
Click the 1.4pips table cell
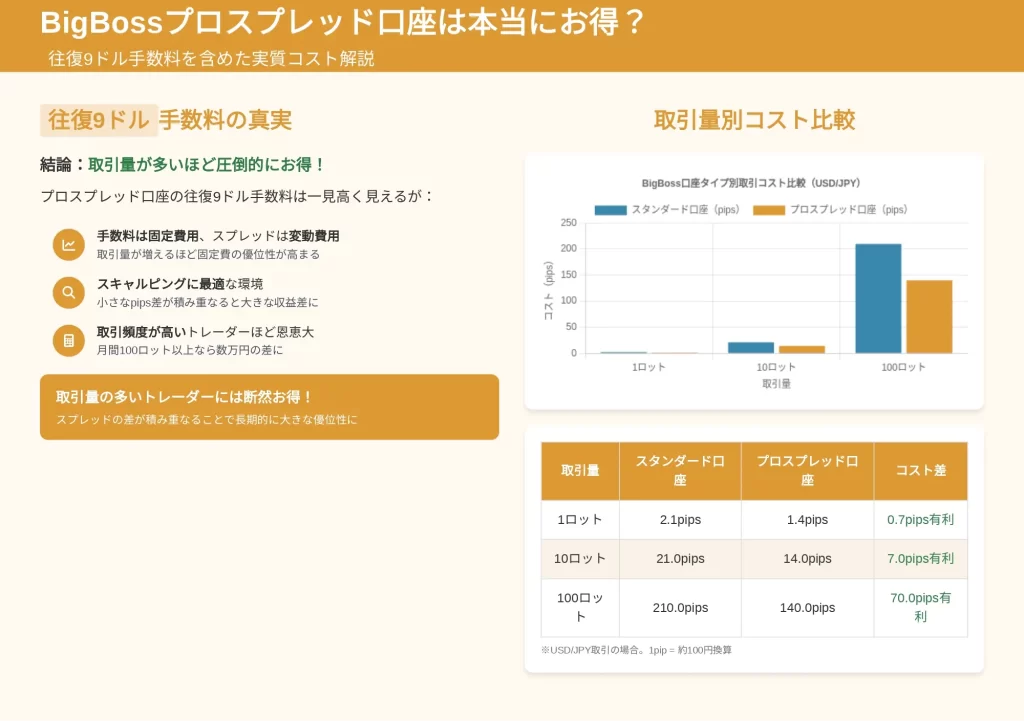point(807,520)
